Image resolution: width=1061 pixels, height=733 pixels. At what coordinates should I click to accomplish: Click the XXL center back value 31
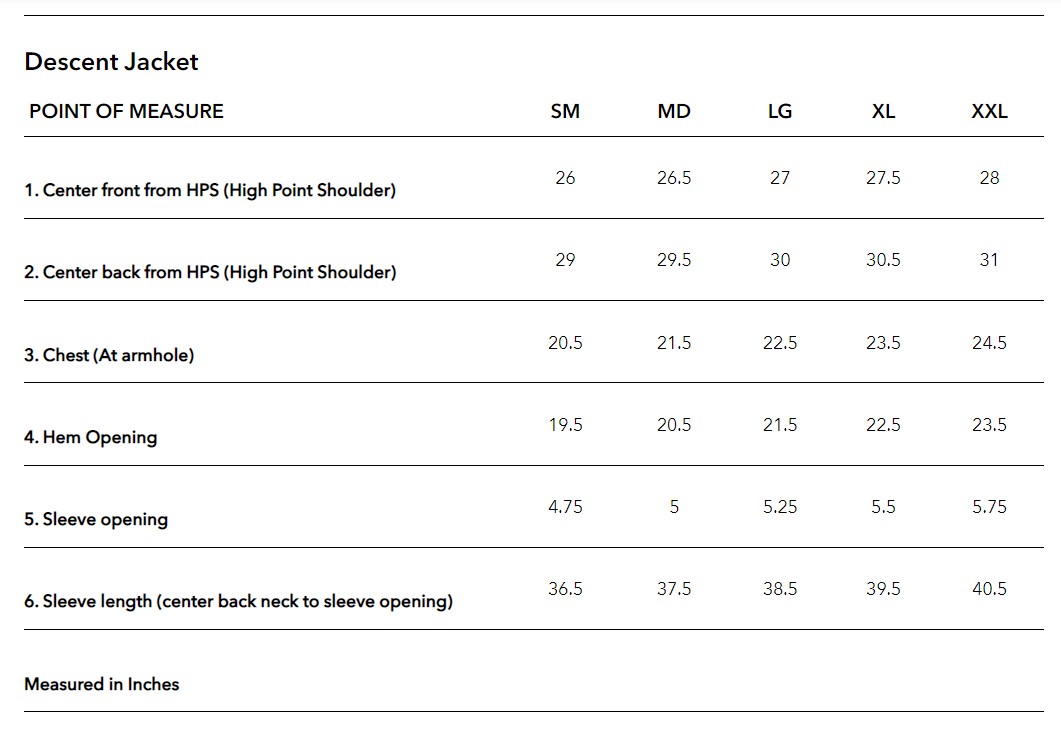coord(989,260)
